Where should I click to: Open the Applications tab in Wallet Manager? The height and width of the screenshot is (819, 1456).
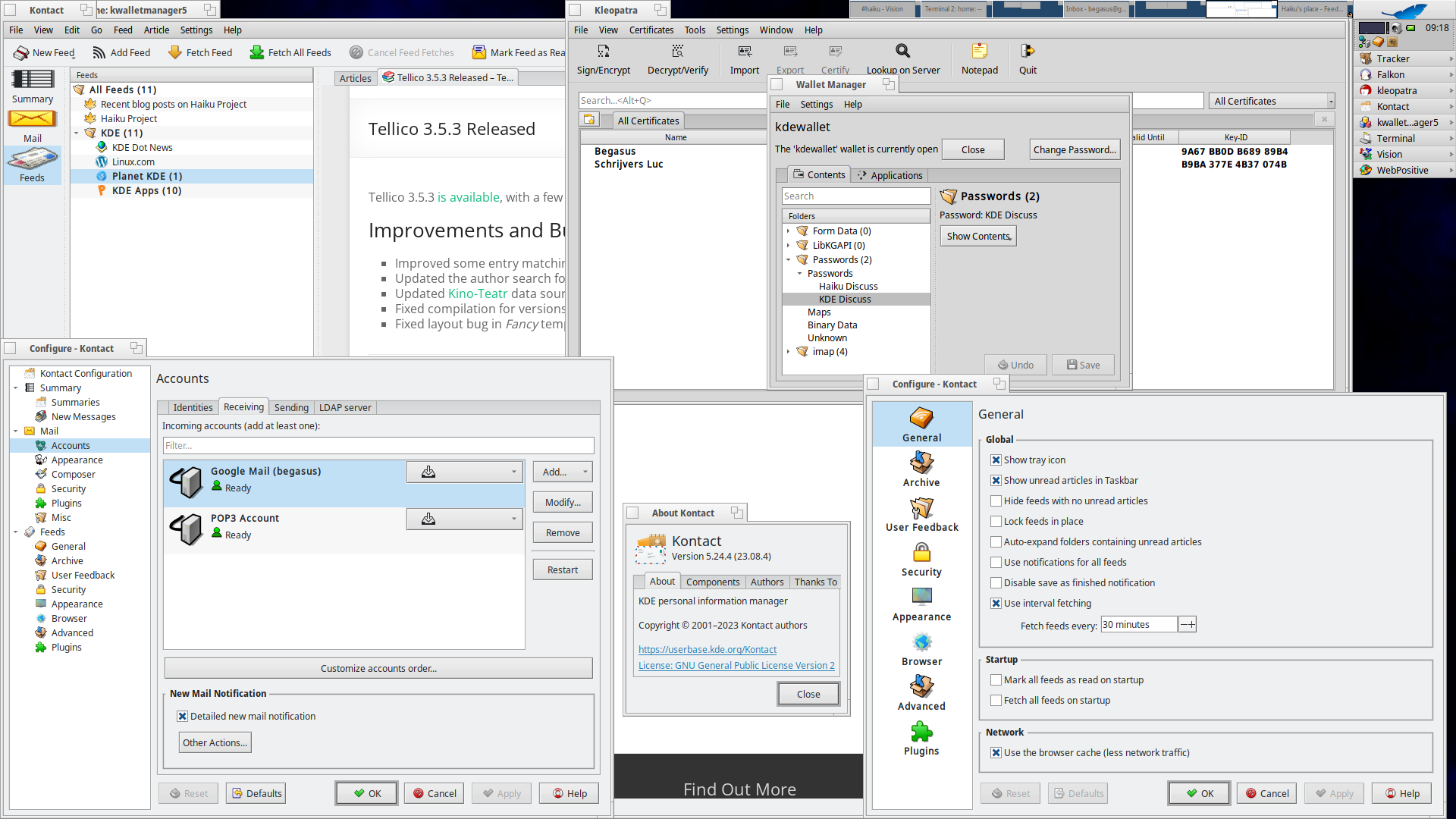point(889,175)
